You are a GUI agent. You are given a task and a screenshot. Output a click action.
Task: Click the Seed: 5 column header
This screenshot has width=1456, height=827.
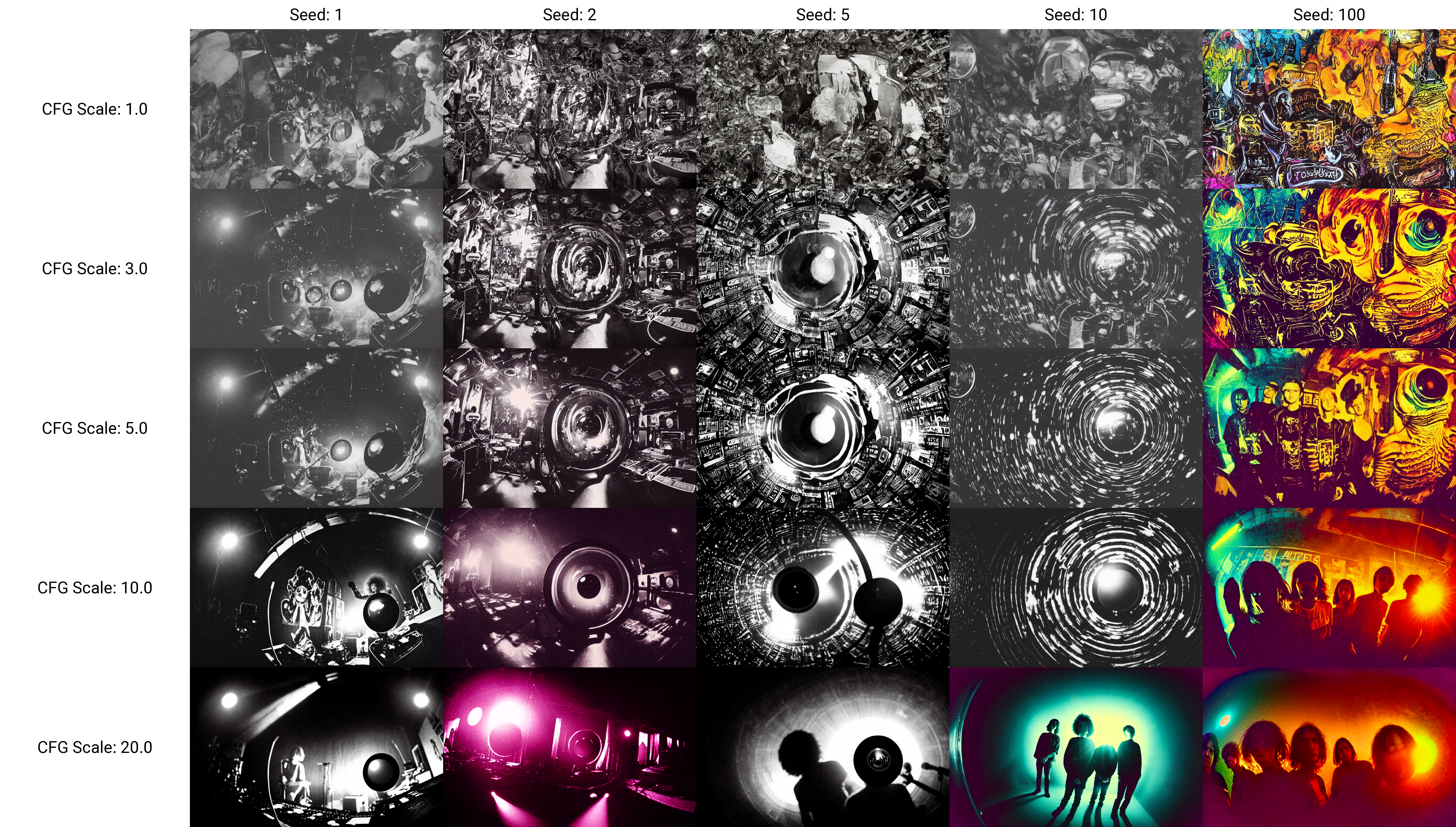(822, 15)
